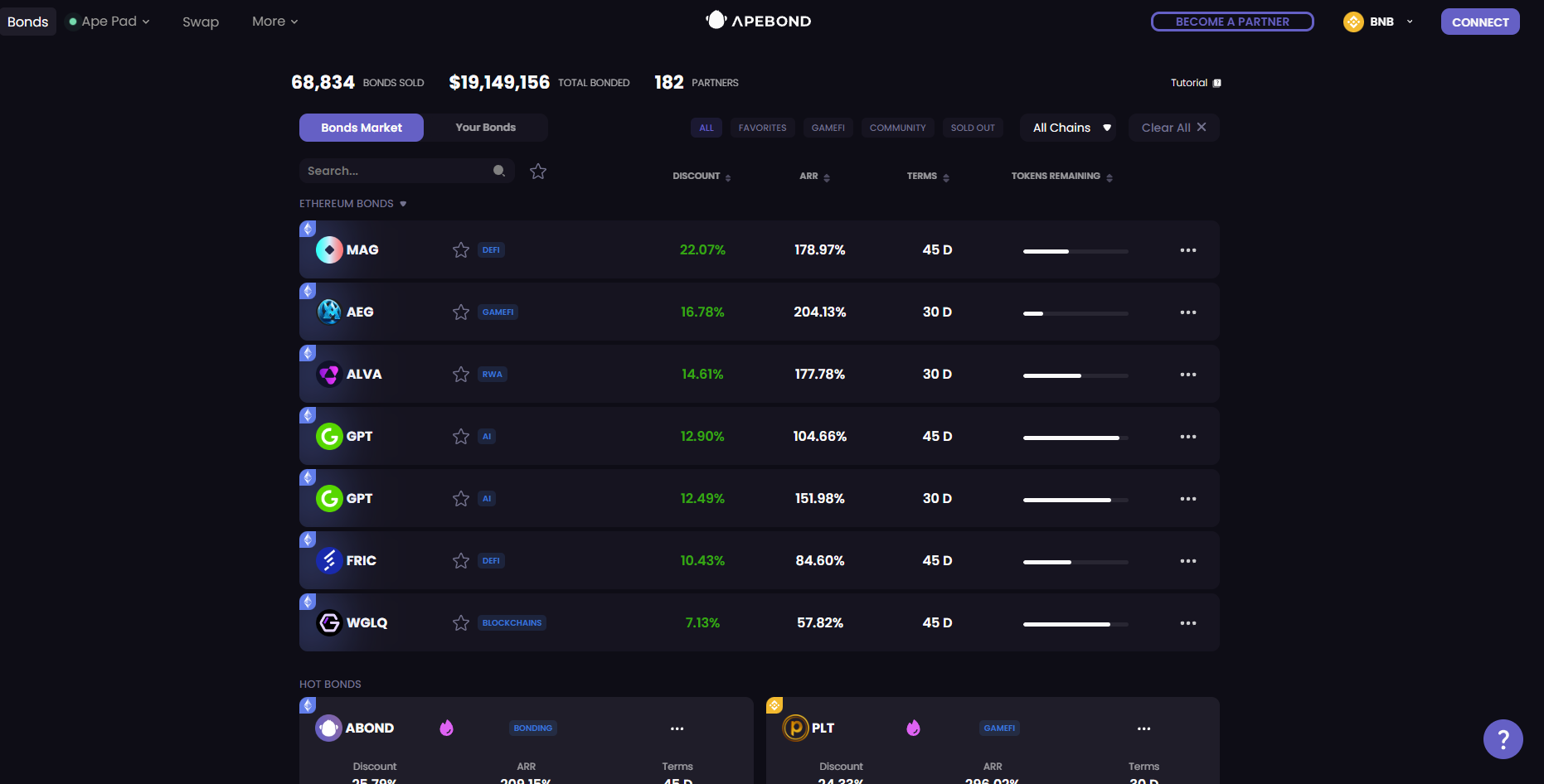The image size is (1544, 784).
Task: Favorite the FRIC bond with star
Action: click(x=461, y=560)
